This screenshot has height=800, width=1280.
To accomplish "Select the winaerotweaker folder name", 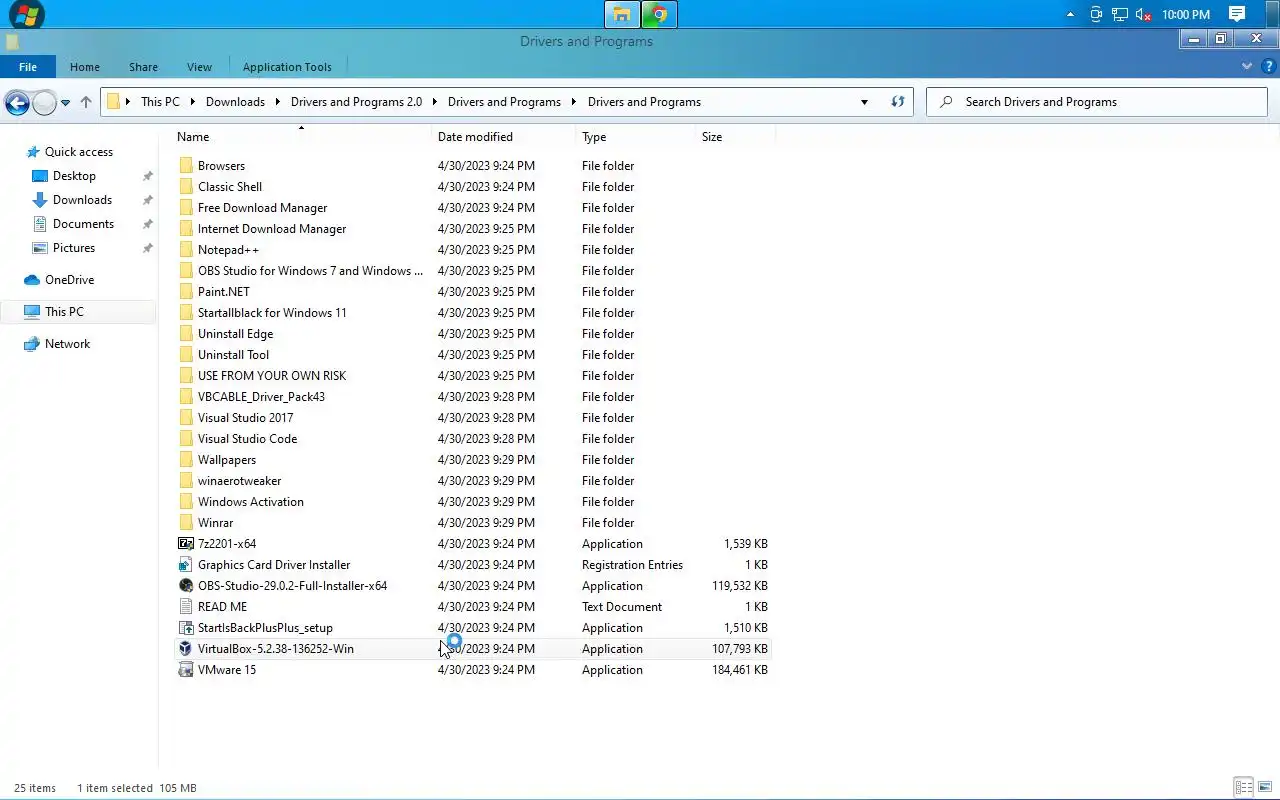I will 240,481.
